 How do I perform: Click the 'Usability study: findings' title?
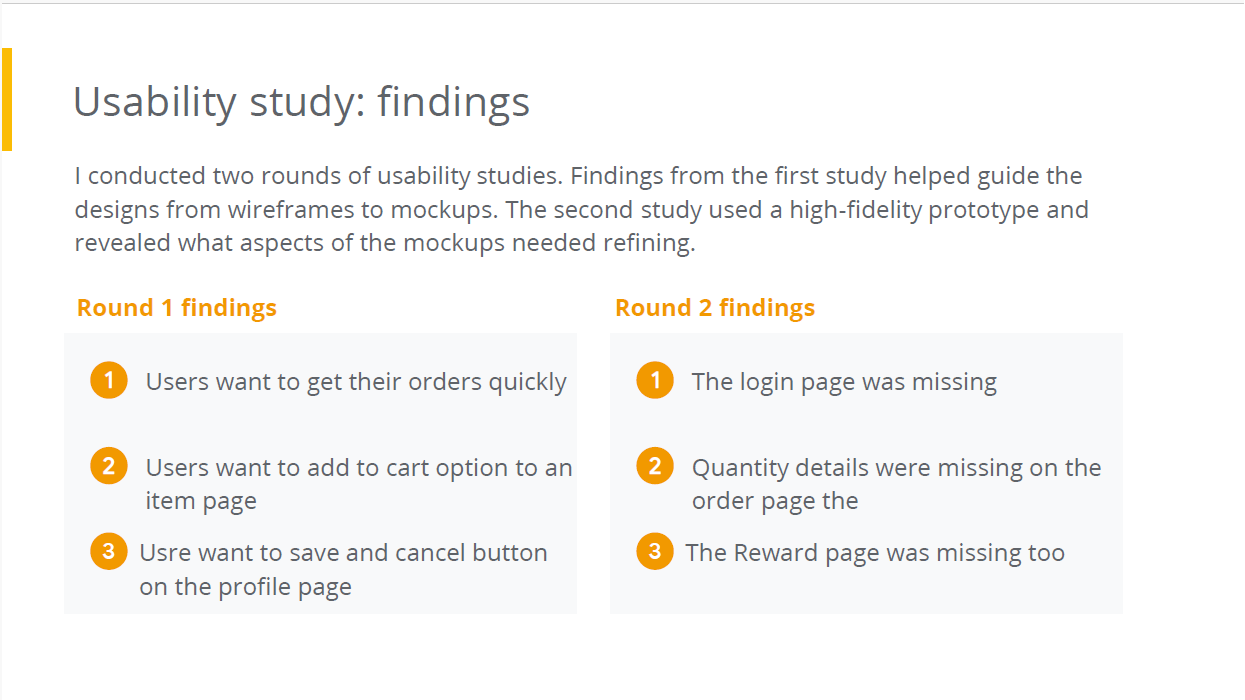(301, 102)
